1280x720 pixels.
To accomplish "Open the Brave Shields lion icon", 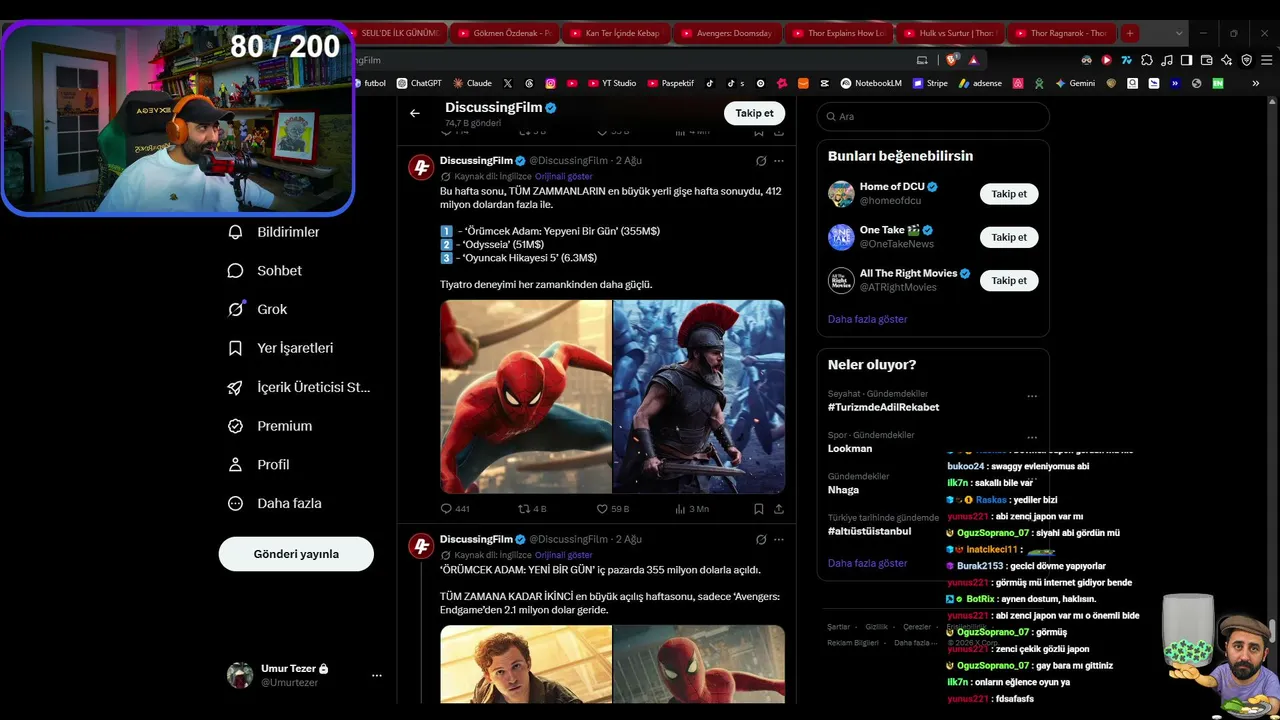I will (x=951, y=60).
